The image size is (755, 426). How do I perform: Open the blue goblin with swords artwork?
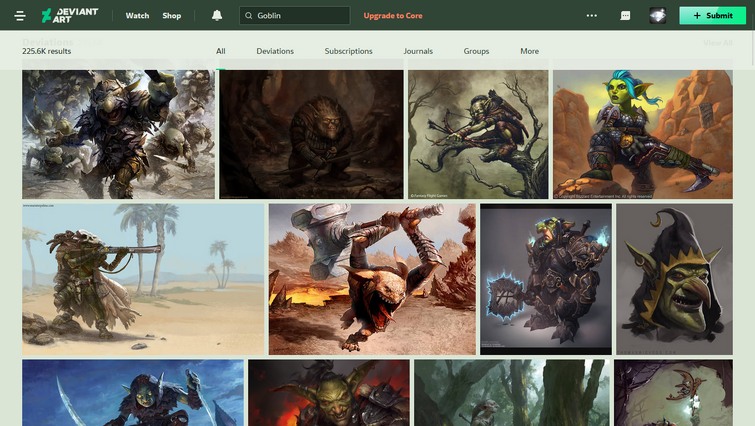tap(133, 393)
